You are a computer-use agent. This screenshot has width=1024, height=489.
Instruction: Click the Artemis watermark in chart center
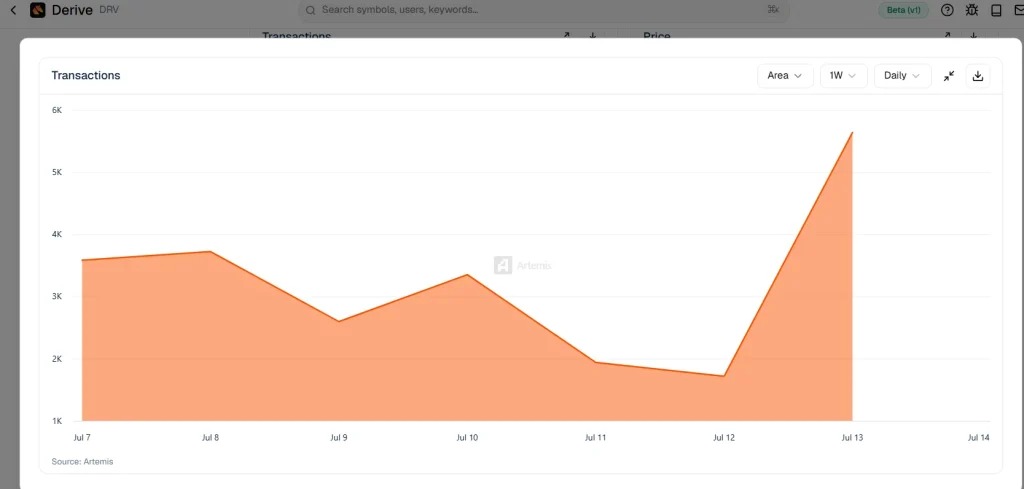pyautogui.click(x=522, y=265)
